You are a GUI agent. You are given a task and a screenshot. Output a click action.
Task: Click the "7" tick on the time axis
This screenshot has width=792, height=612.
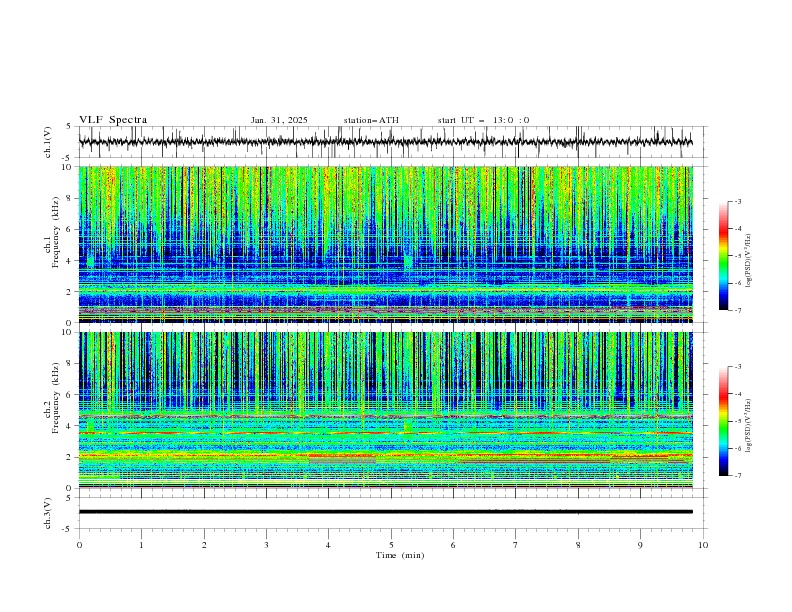(516, 545)
